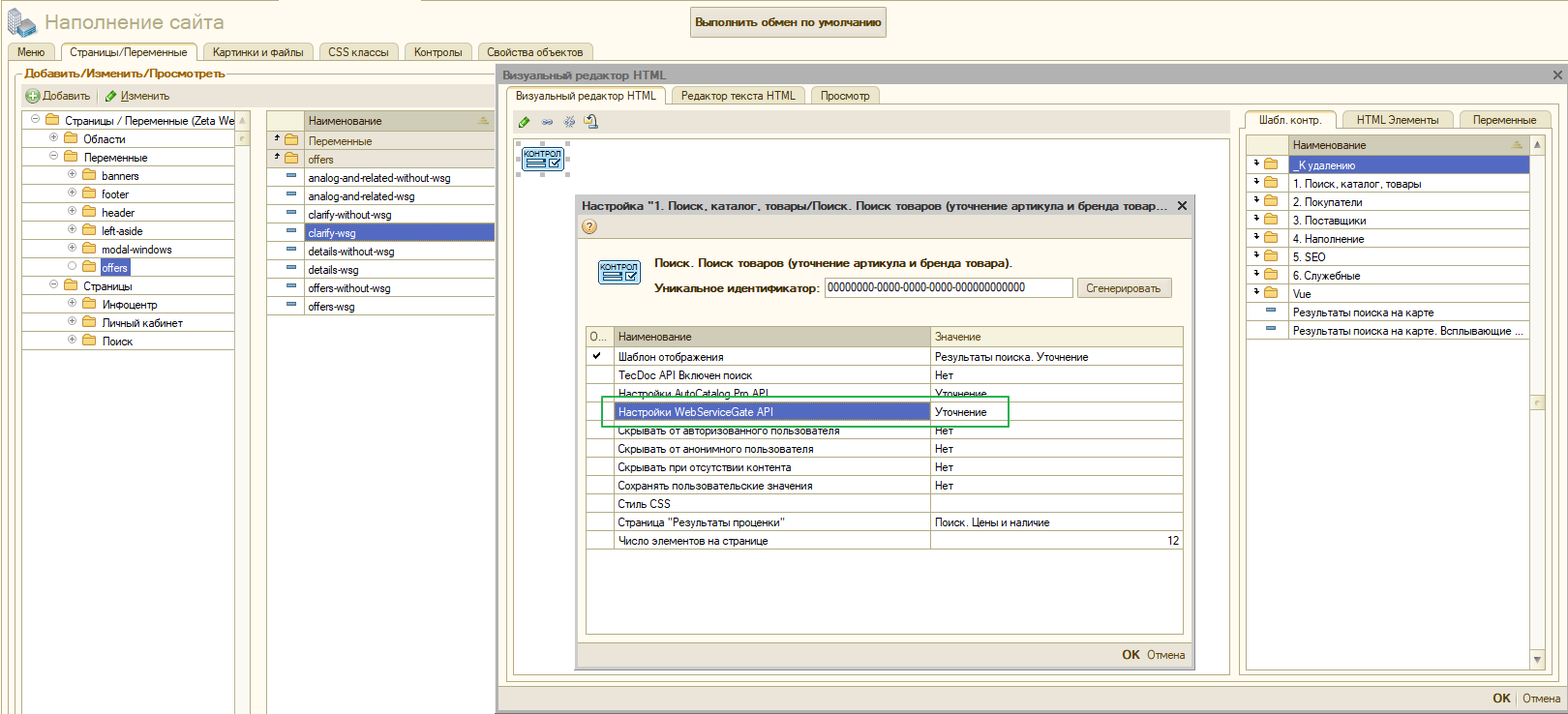Viewport: 1568px width, 714px height.
Task: Select the КОНТРОЛ element on the editor canvas
Action: [542, 159]
